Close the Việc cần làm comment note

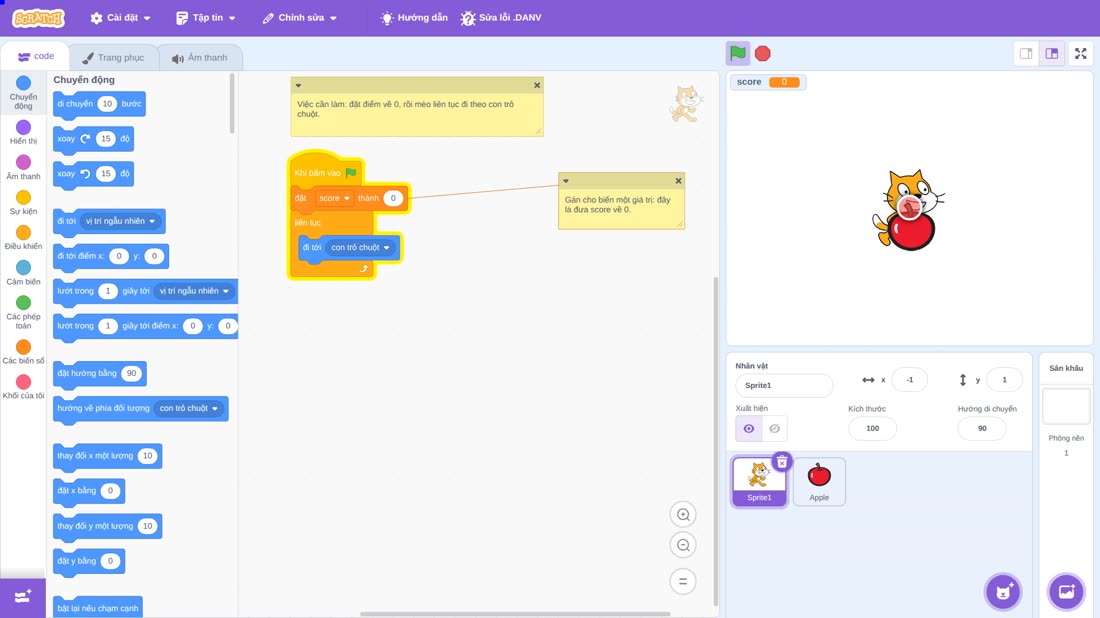click(x=537, y=85)
